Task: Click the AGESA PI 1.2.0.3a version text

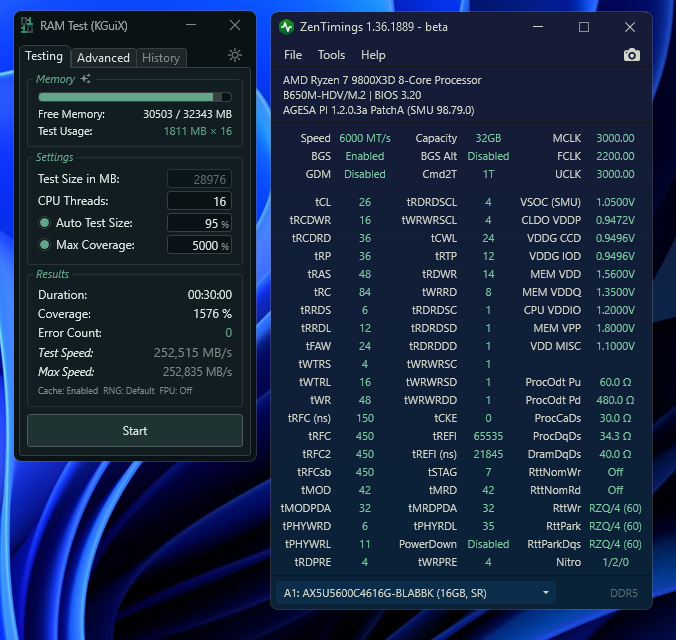Action: point(379,110)
